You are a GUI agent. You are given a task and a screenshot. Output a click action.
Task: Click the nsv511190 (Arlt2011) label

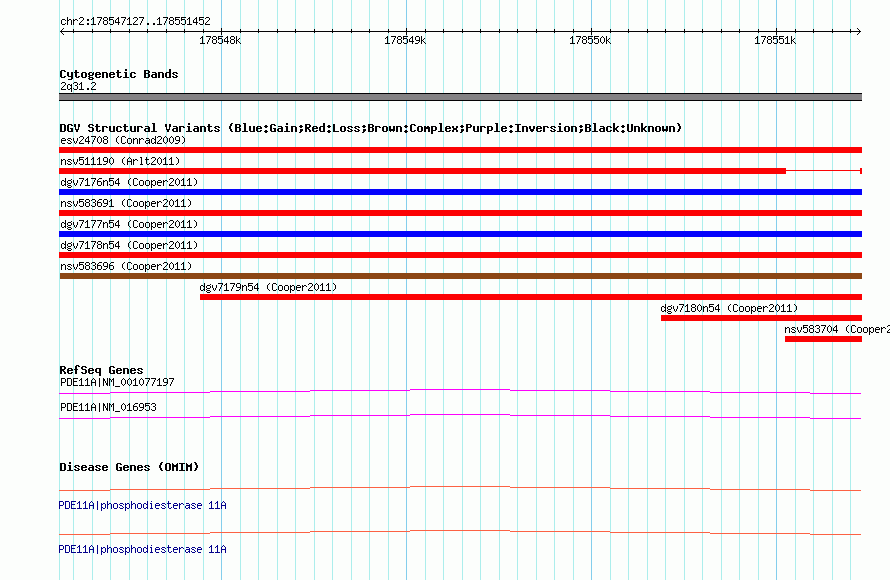point(120,161)
